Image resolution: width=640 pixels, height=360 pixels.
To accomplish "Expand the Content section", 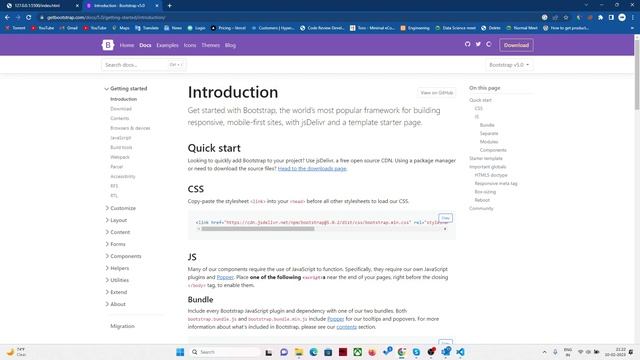I will 118,232.
